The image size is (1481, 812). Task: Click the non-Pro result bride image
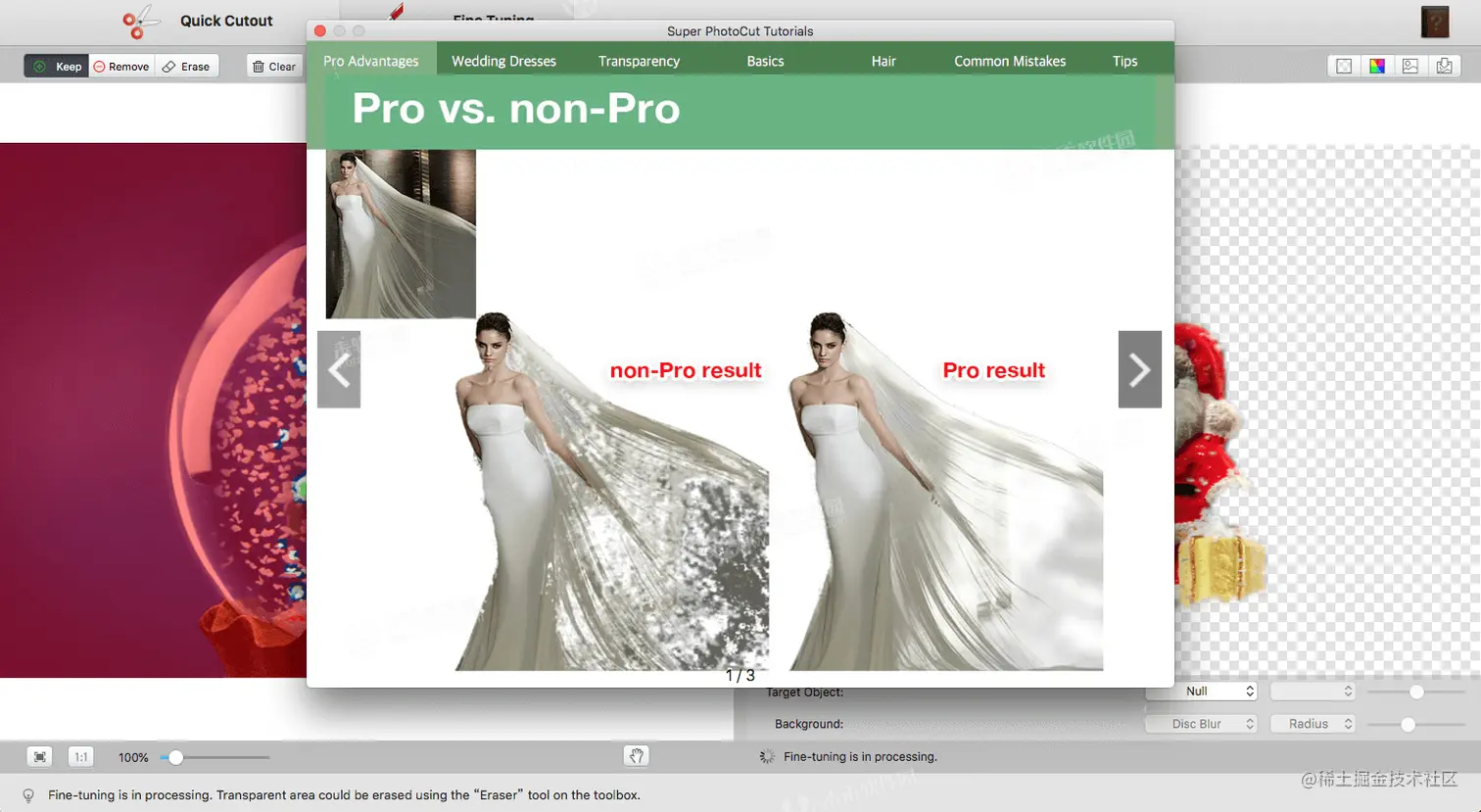point(612,492)
